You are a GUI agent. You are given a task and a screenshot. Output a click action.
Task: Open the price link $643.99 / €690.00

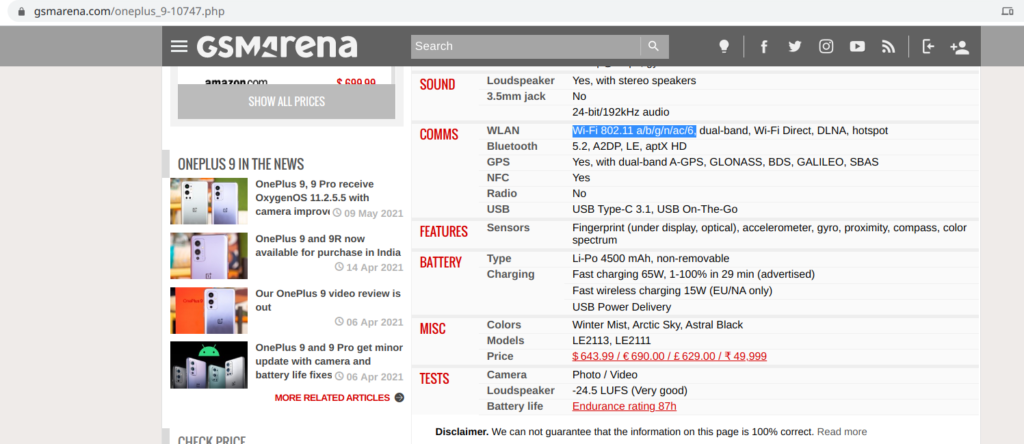point(669,357)
